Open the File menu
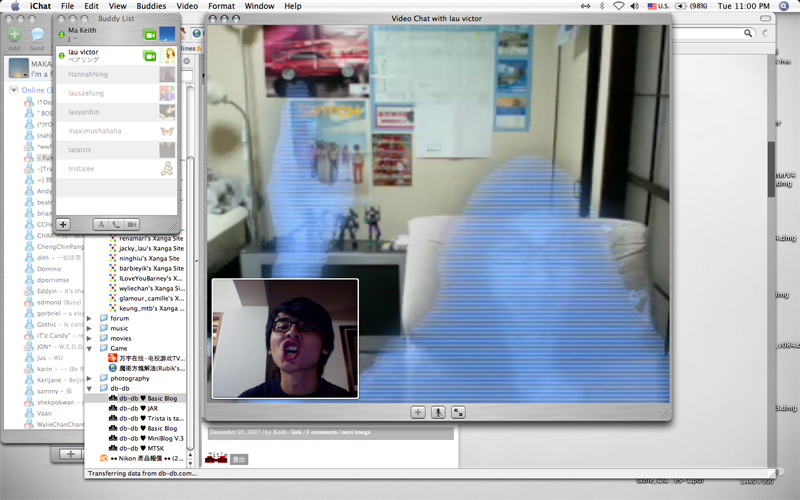The width and height of the screenshot is (800, 500). coord(67,6)
